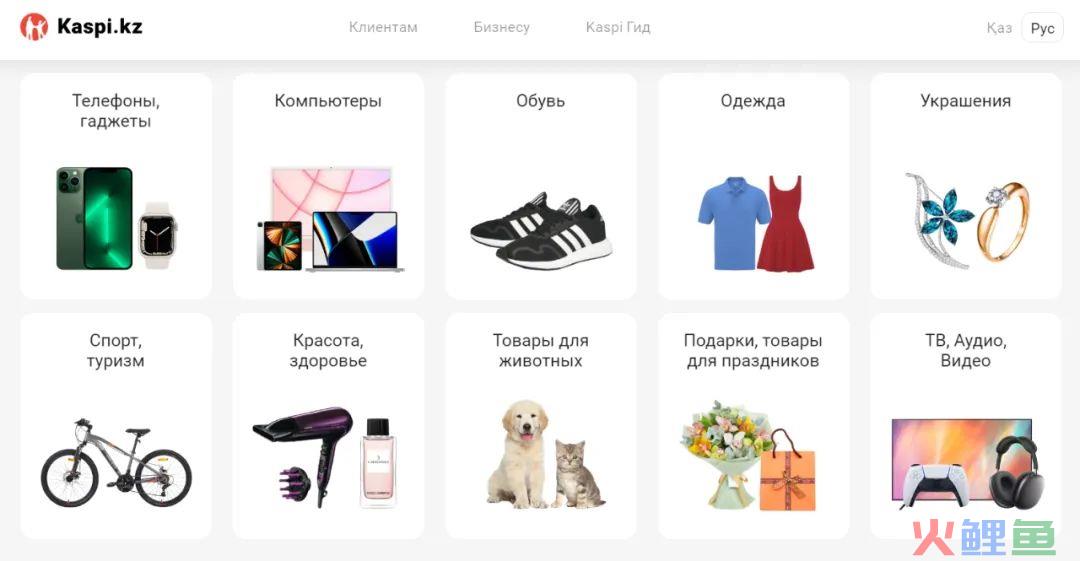1080x561 pixels.
Task: Open the Телефоны, гаджеты category title
Action: pyautogui.click(x=116, y=111)
